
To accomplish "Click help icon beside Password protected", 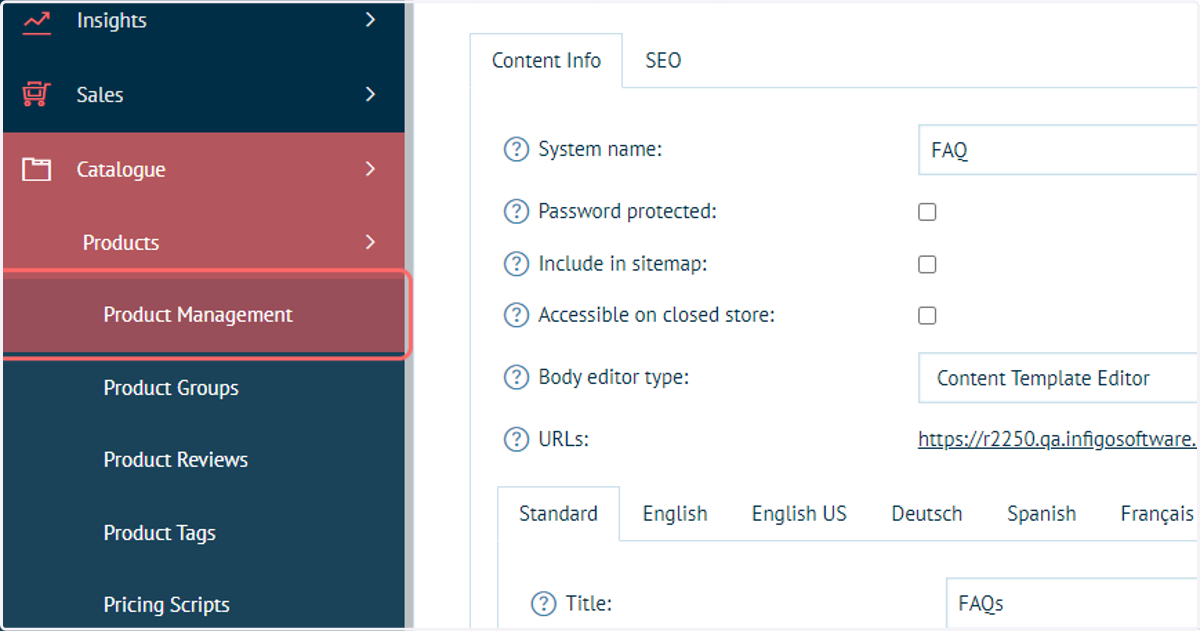I will point(516,212).
